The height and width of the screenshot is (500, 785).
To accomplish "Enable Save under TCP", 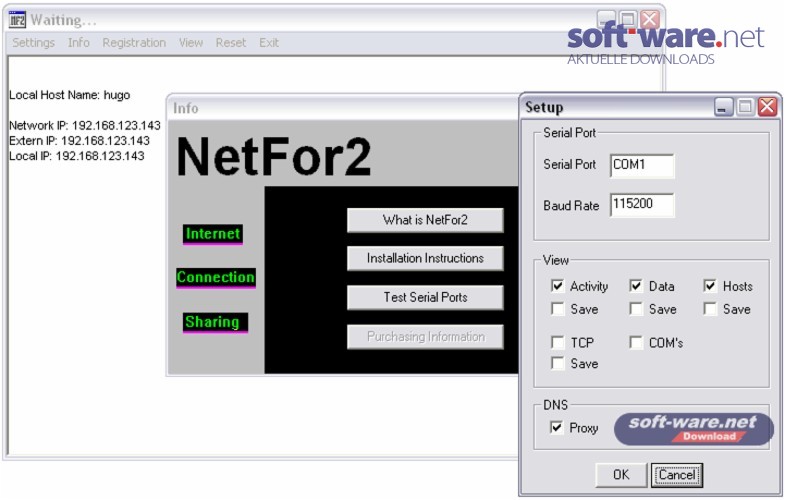I will coord(557,363).
